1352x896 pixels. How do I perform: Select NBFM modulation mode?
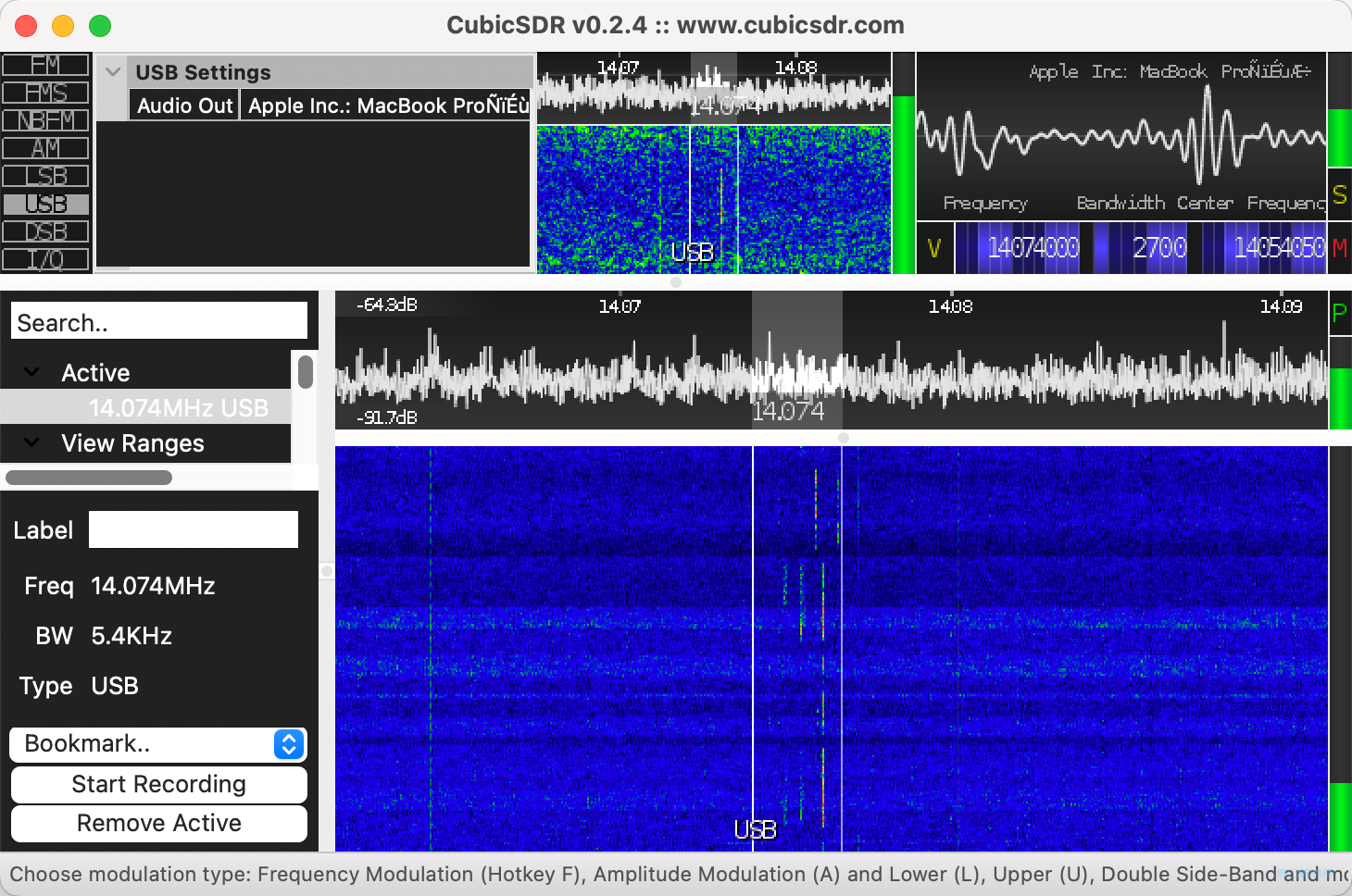45,120
